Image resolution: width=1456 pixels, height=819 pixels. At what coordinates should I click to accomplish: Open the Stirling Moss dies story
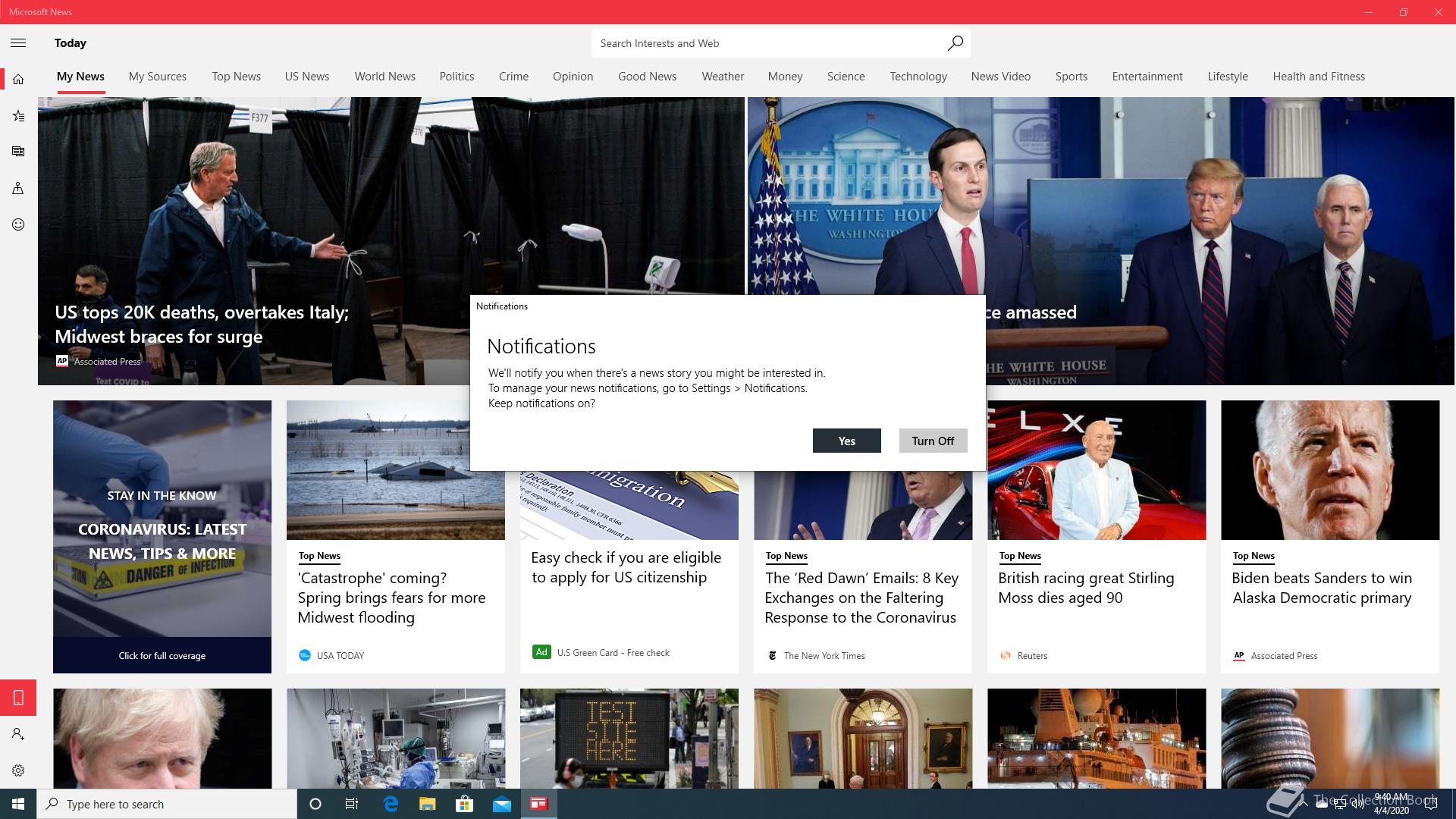(1086, 588)
